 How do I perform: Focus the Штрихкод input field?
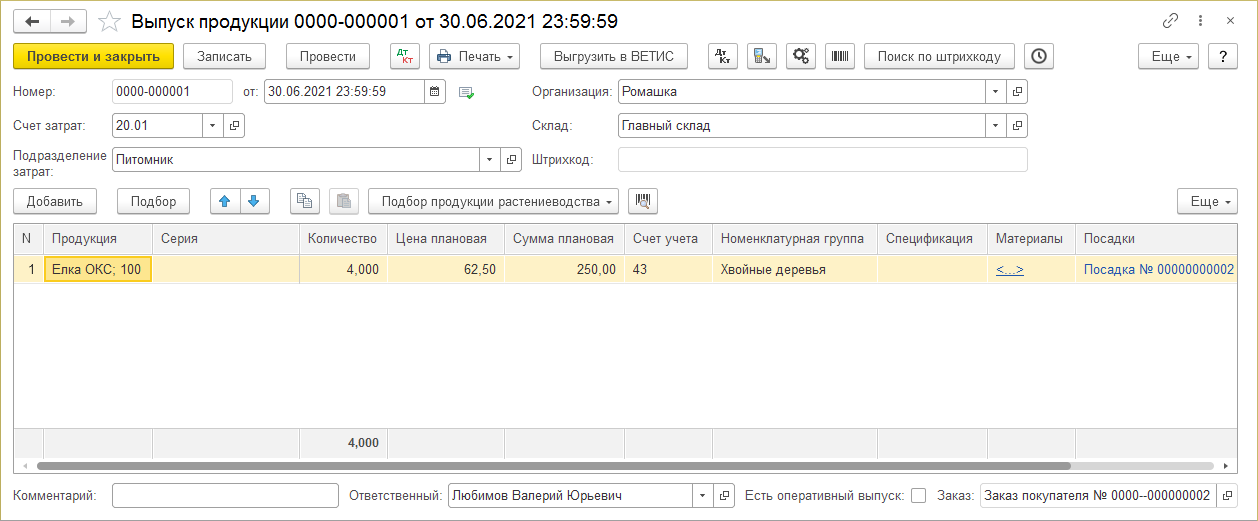pyautogui.click(x=823, y=159)
